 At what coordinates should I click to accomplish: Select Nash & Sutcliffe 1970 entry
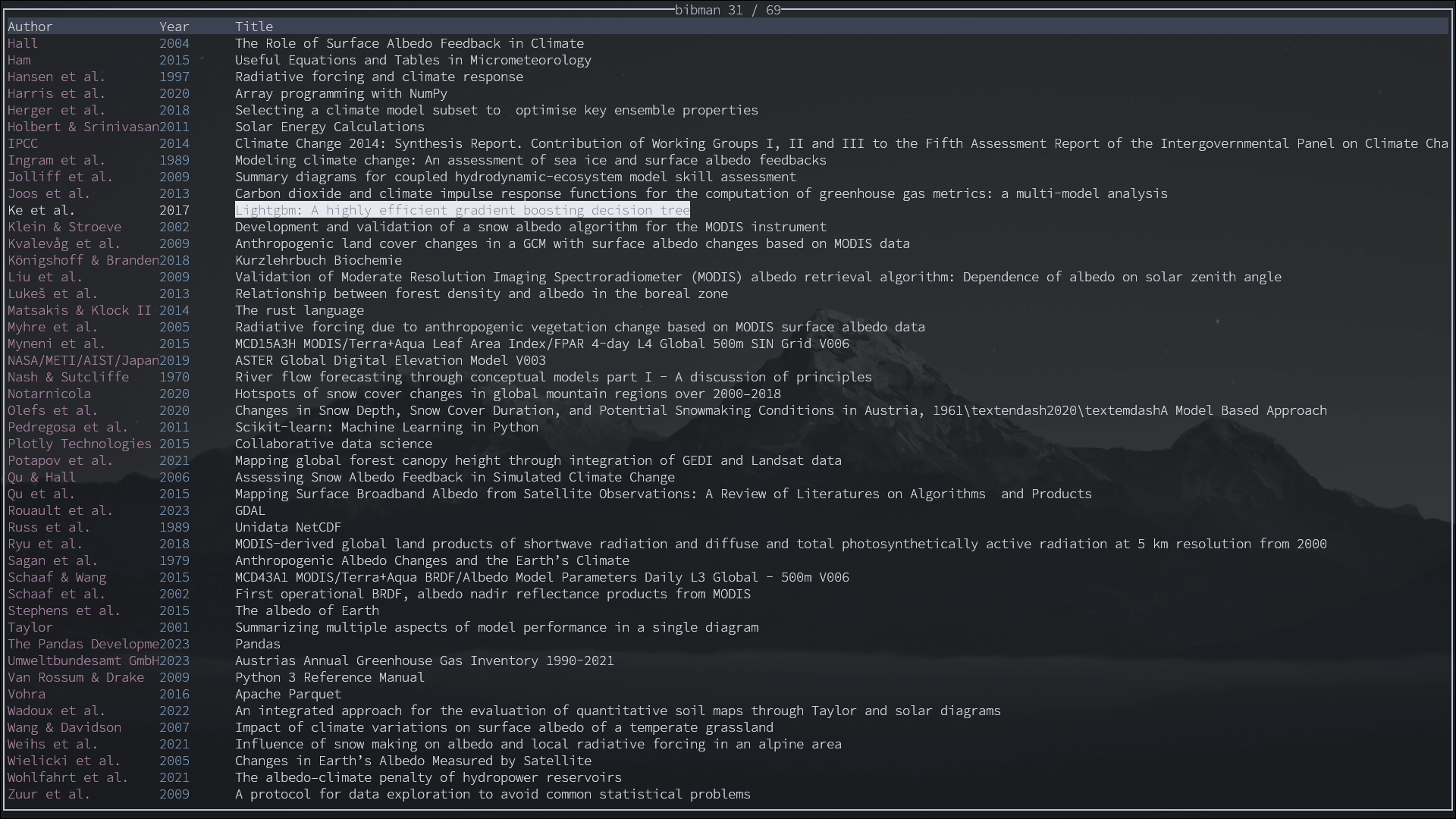pos(553,377)
